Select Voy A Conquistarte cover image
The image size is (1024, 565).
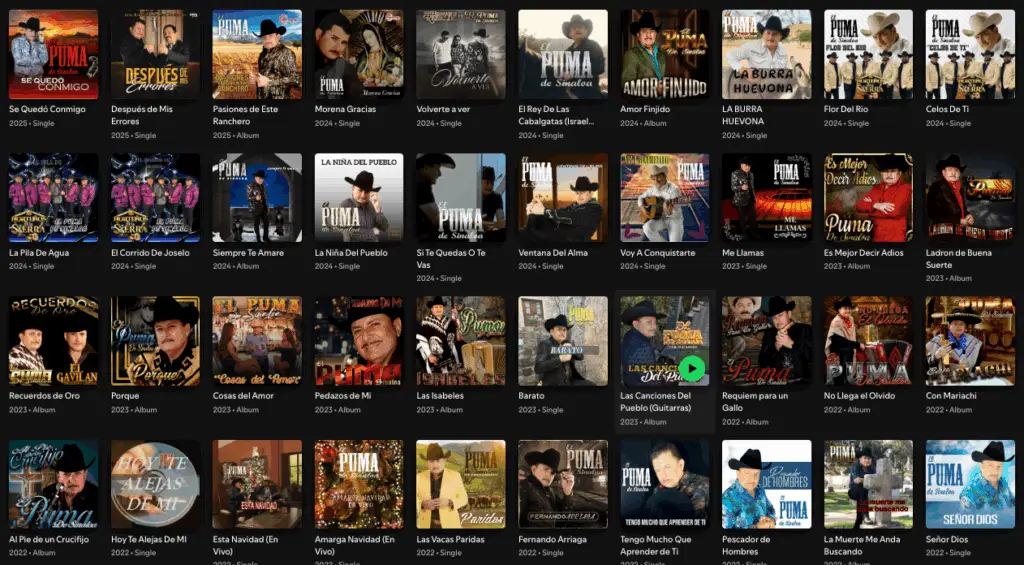665,197
